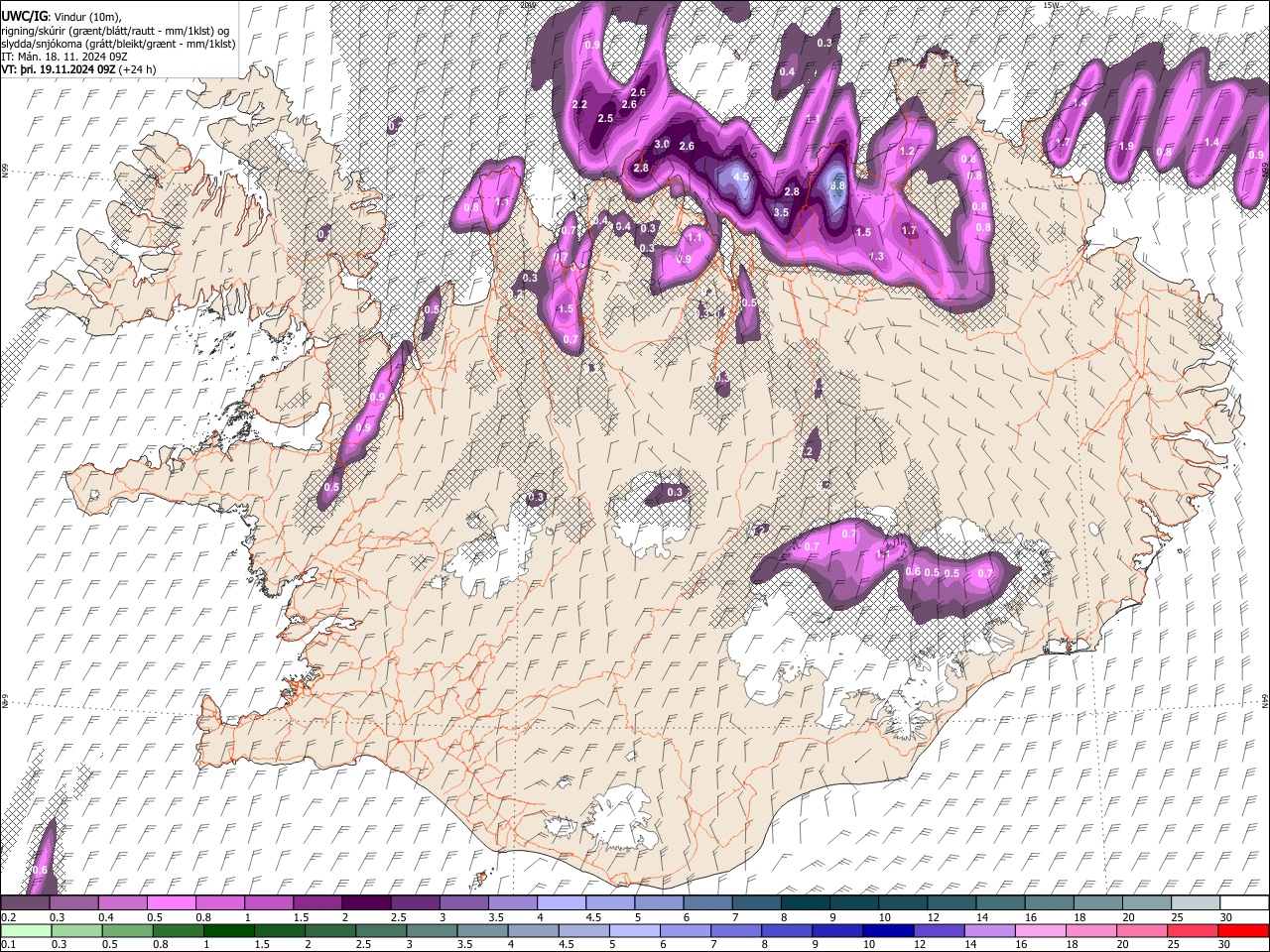Select the violet swatch labeled 12 in rain legend
Image resolution: width=1270 pixels, height=952 pixels.
pos(940,930)
